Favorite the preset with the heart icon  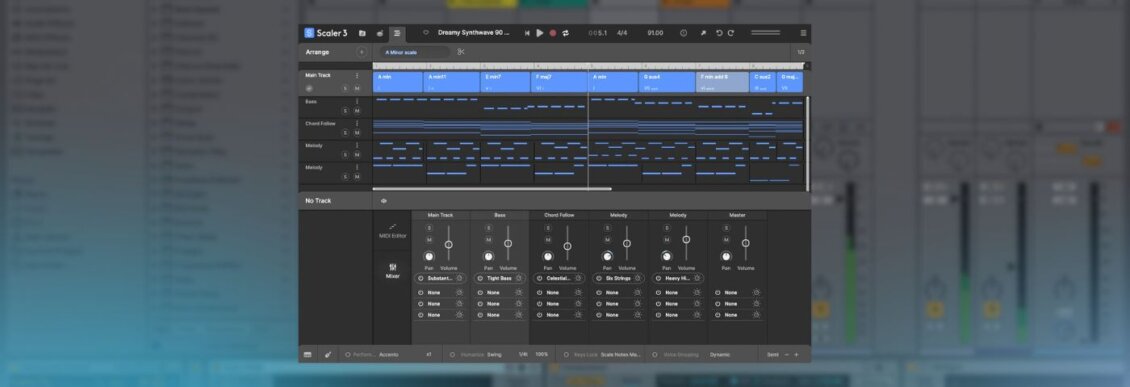pyautogui.click(x=426, y=33)
